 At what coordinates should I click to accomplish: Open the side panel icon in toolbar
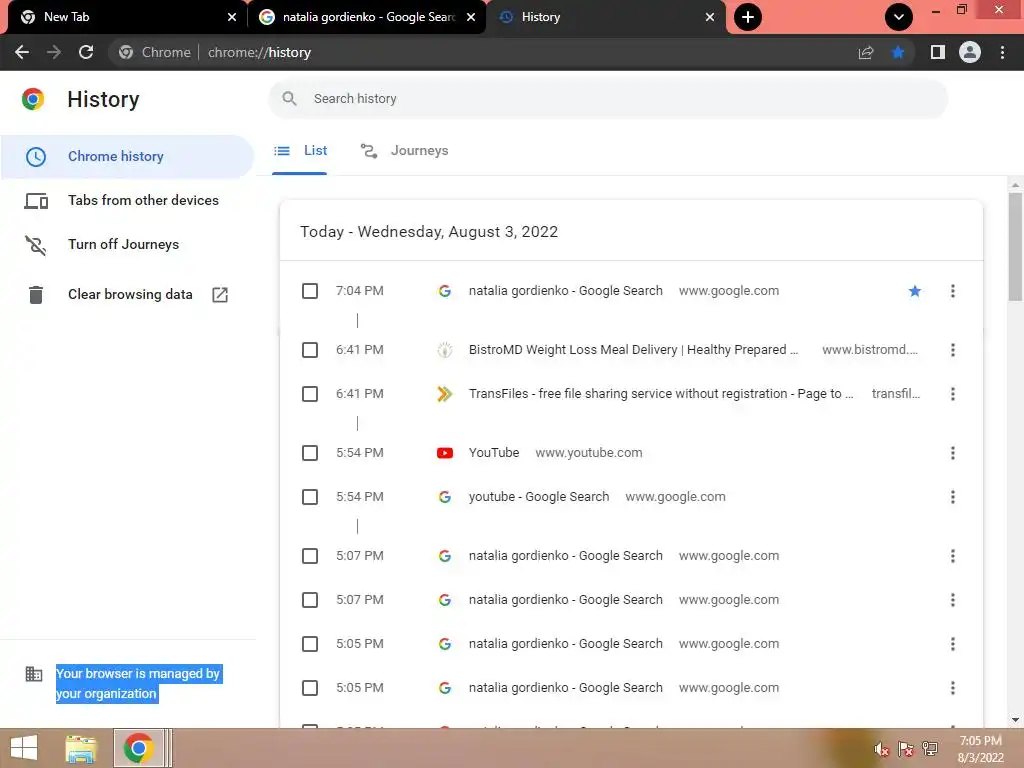pyautogui.click(x=938, y=52)
